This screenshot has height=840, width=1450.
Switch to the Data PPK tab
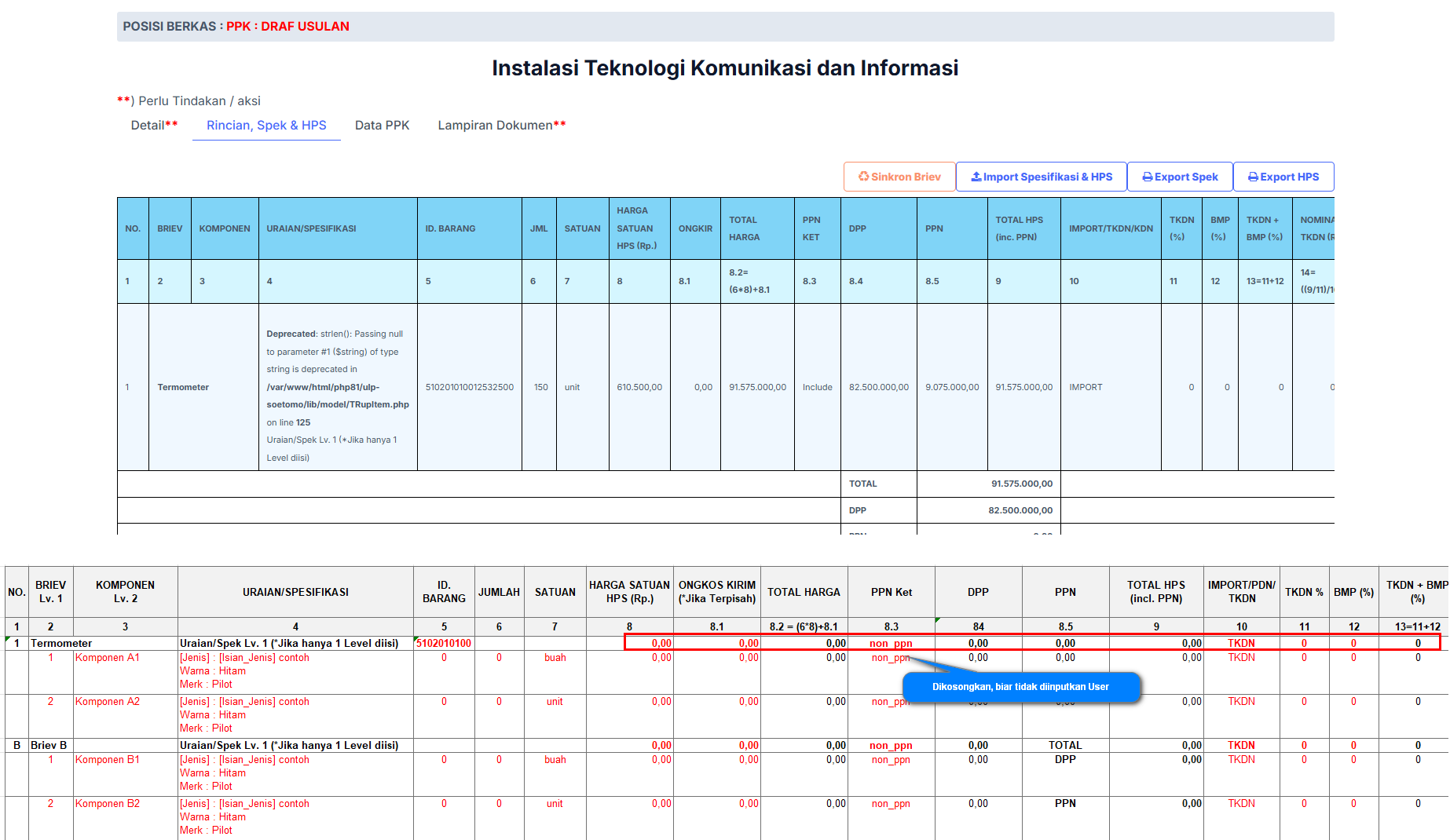[382, 126]
